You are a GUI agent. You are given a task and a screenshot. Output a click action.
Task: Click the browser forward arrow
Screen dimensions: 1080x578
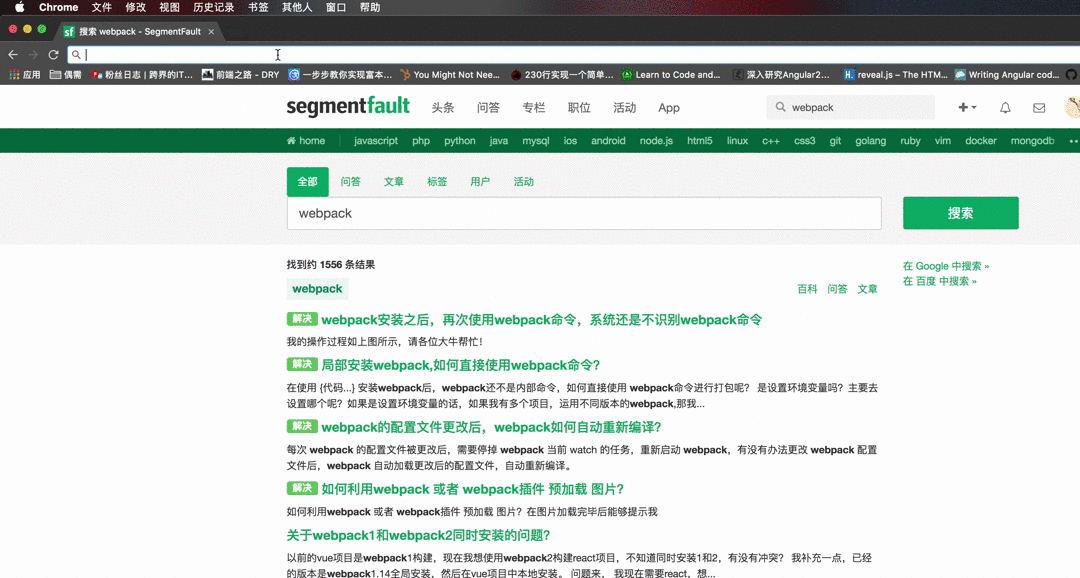click(x=33, y=54)
